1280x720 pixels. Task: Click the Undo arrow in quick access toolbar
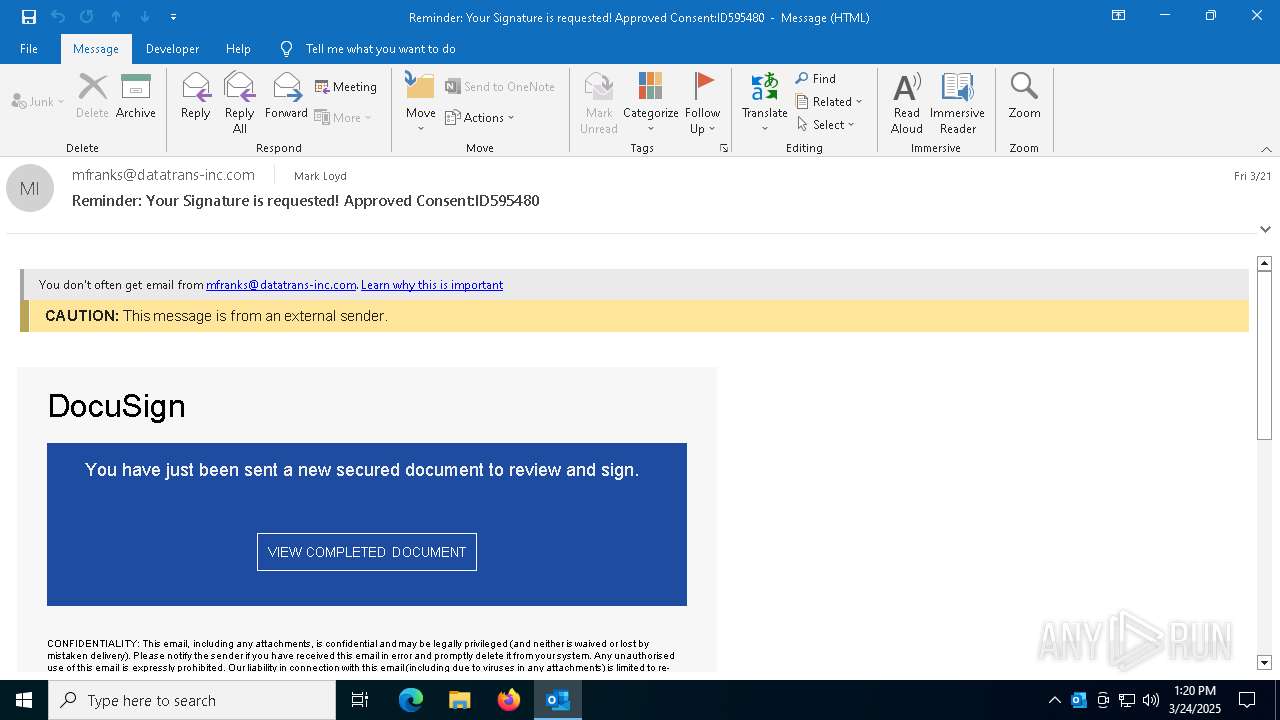pyautogui.click(x=58, y=17)
